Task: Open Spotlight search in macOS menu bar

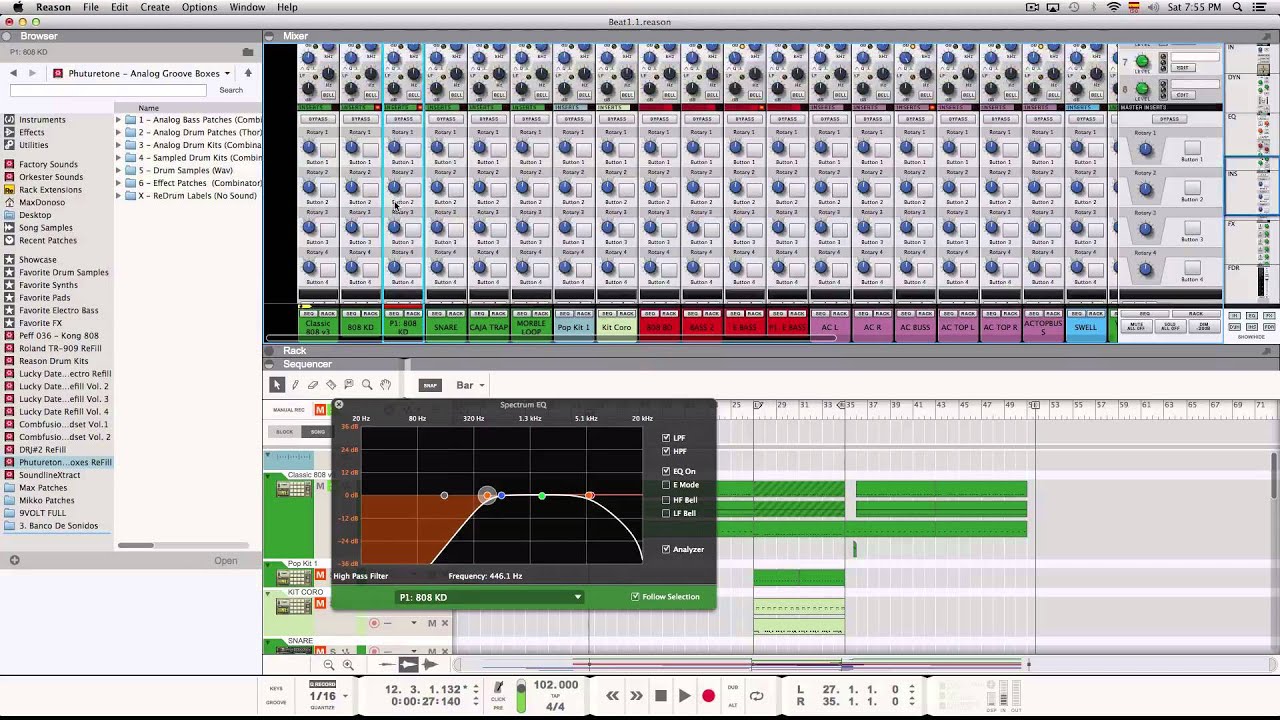Action: [1238, 7]
